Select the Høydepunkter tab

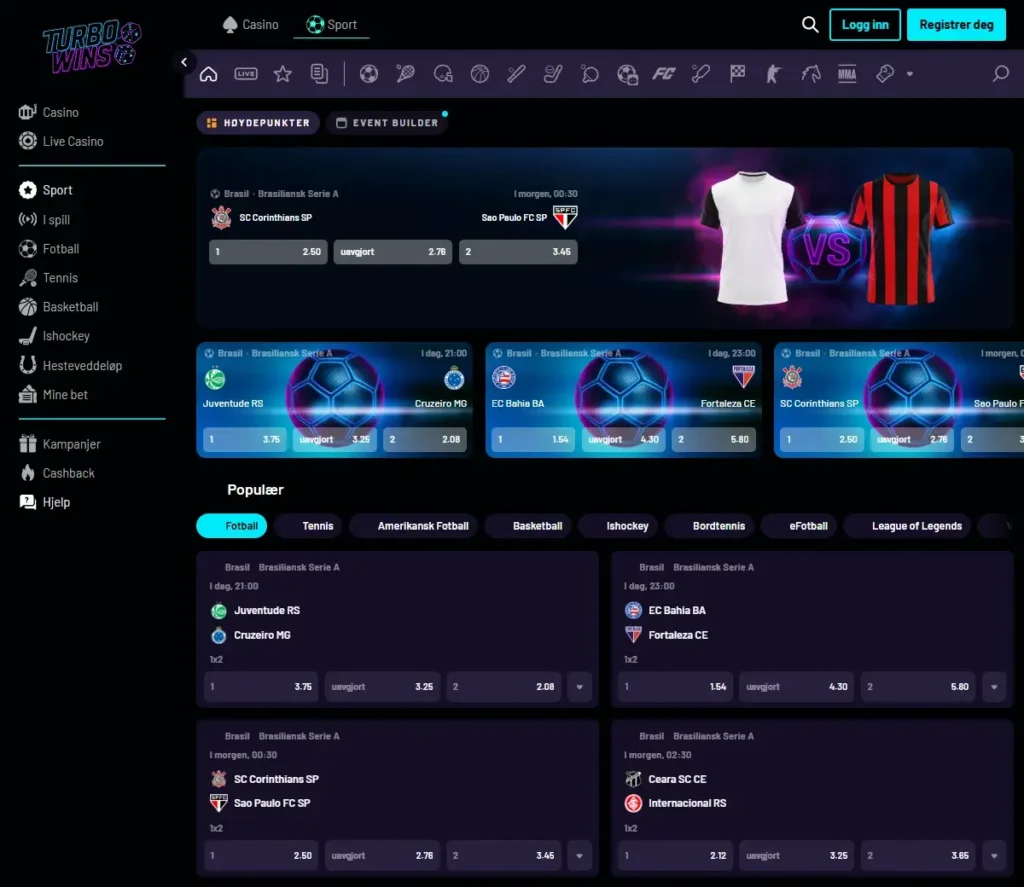click(x=258, y=123)
